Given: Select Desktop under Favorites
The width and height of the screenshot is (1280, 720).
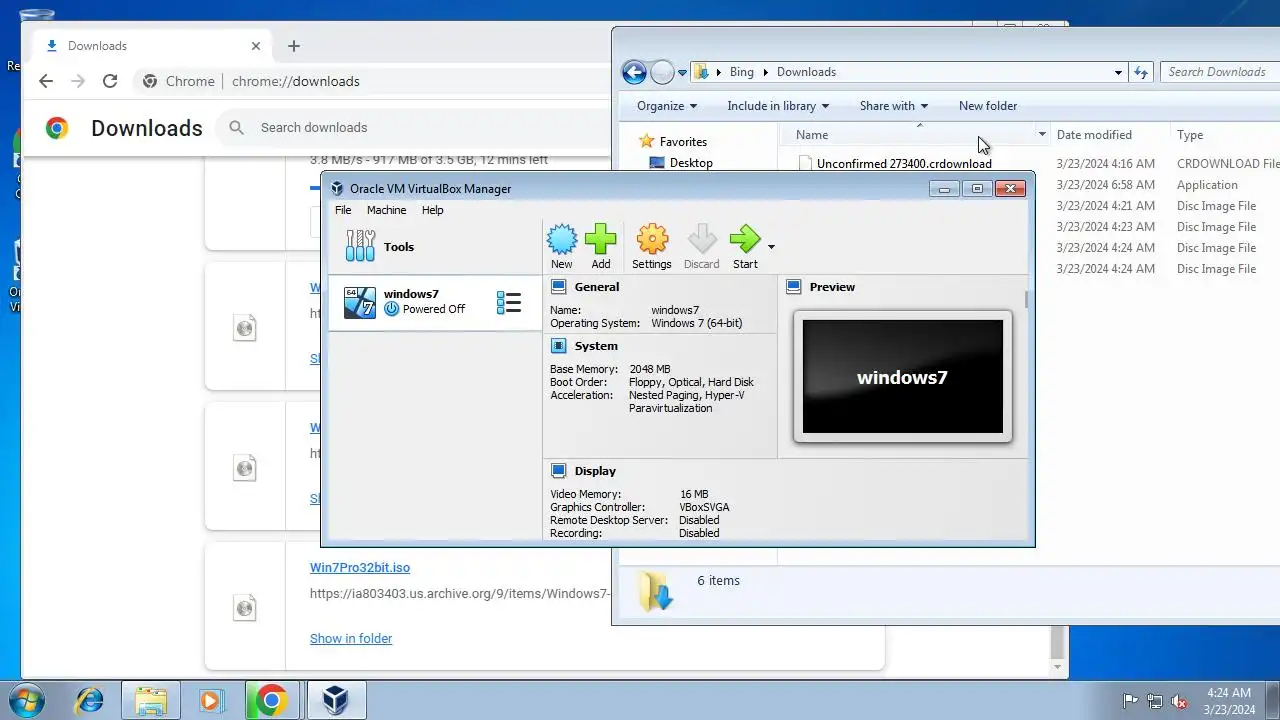Looking at the screenshot, I should pyautogui.click(x=691, y=163).
